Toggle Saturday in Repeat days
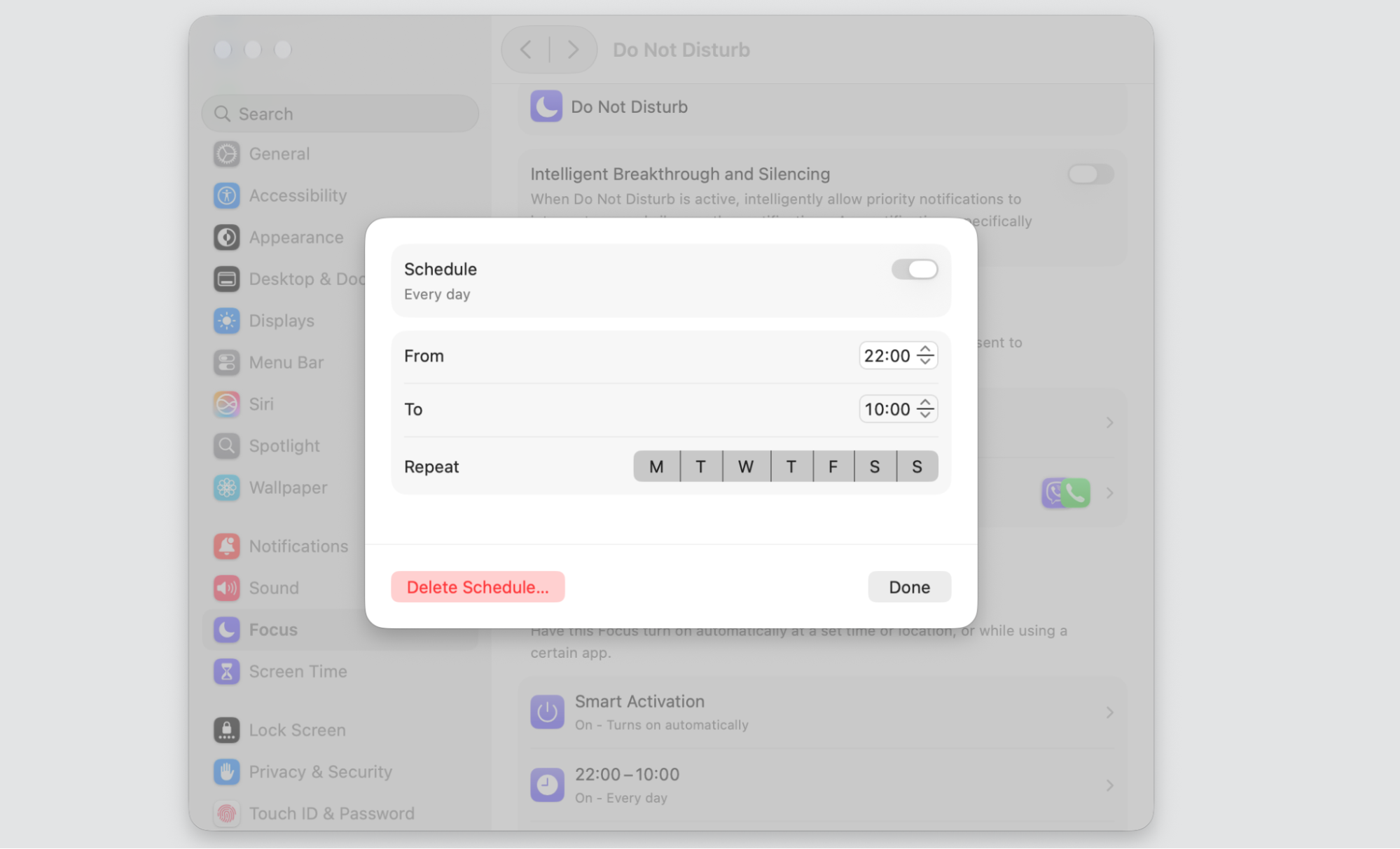Viewport: 1400px width, 849px height. pos(875,467)
